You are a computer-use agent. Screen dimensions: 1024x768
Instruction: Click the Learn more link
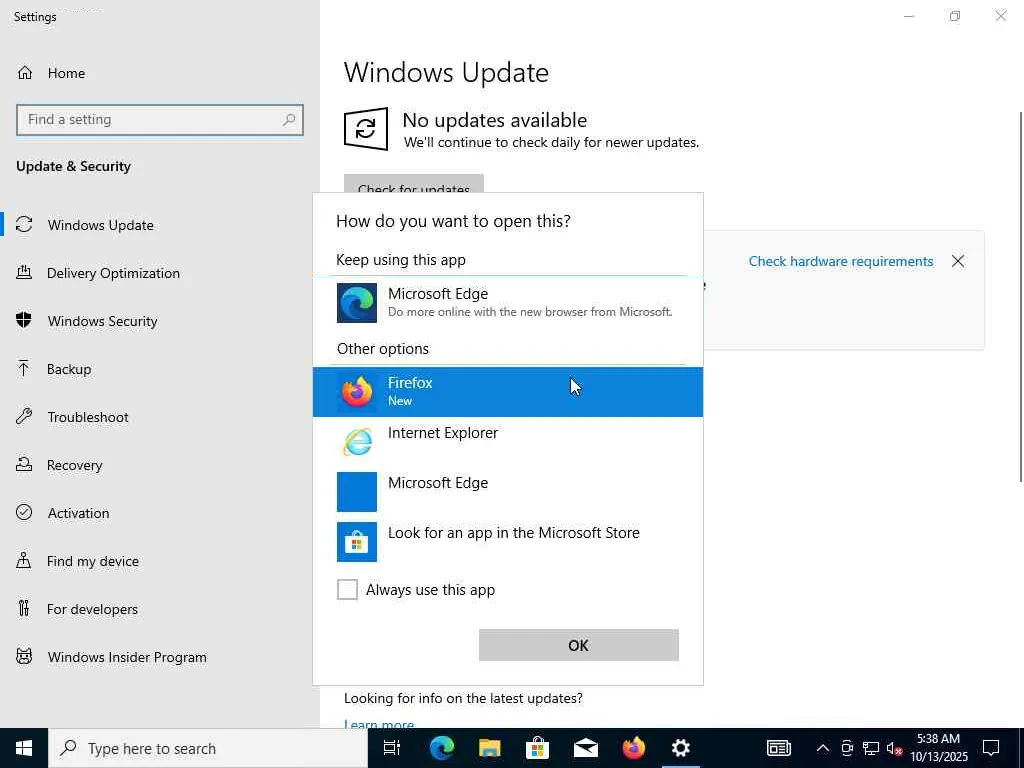coord(379,724)
